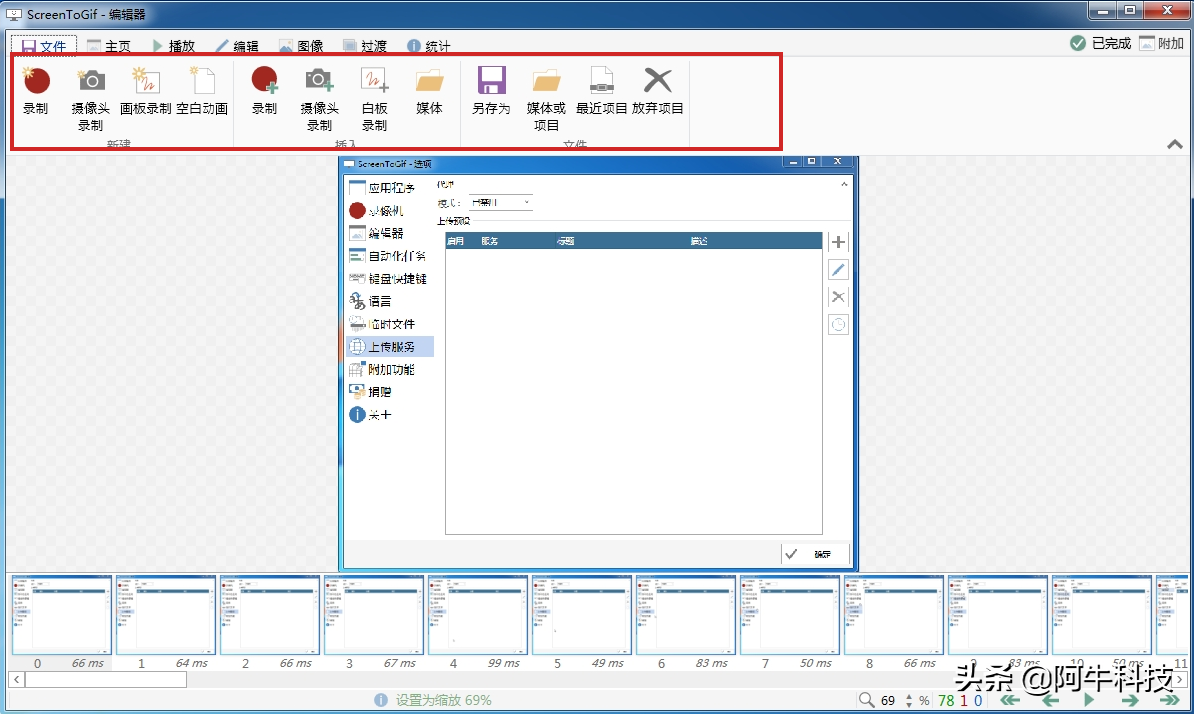
Task: Select frame 1 thumbnail
Action: click(166, 615)
